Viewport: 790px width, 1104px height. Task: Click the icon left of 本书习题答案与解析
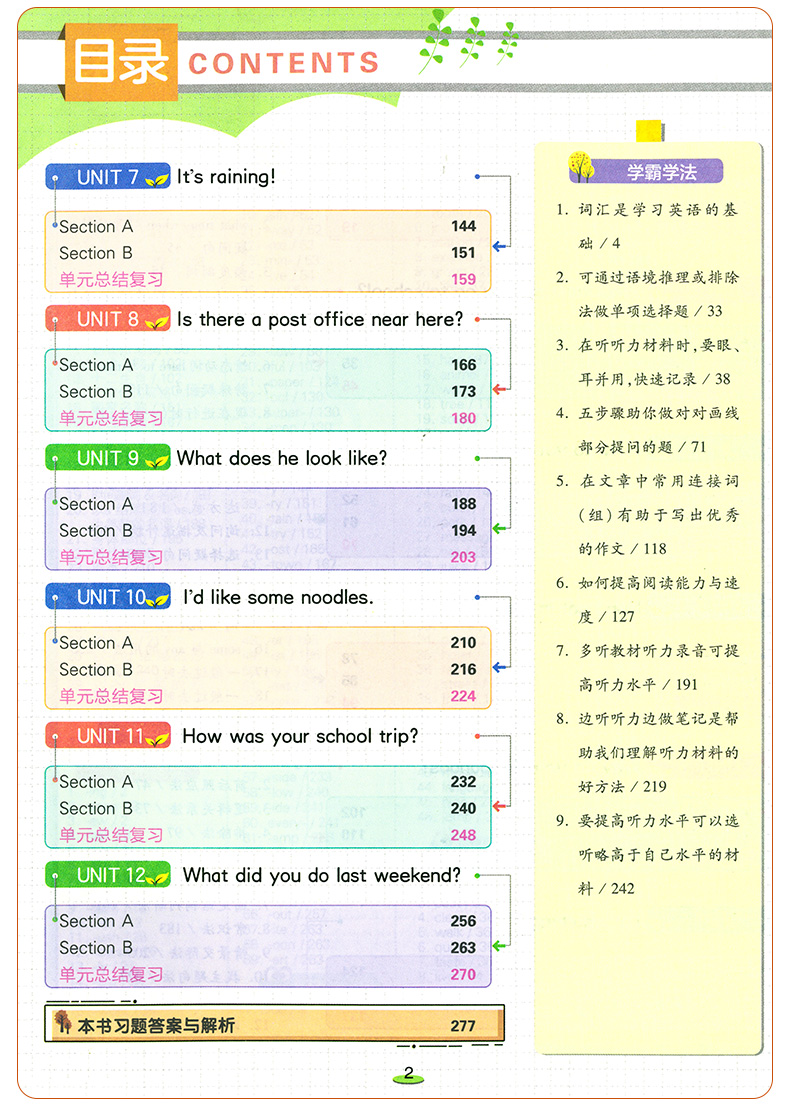pyautogui.click(x=62, y=1025)
